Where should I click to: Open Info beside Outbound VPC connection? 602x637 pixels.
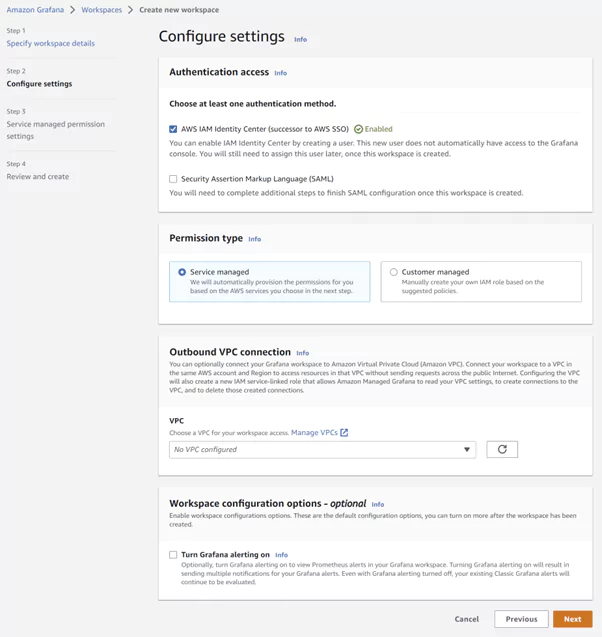[x=302, y=353]
